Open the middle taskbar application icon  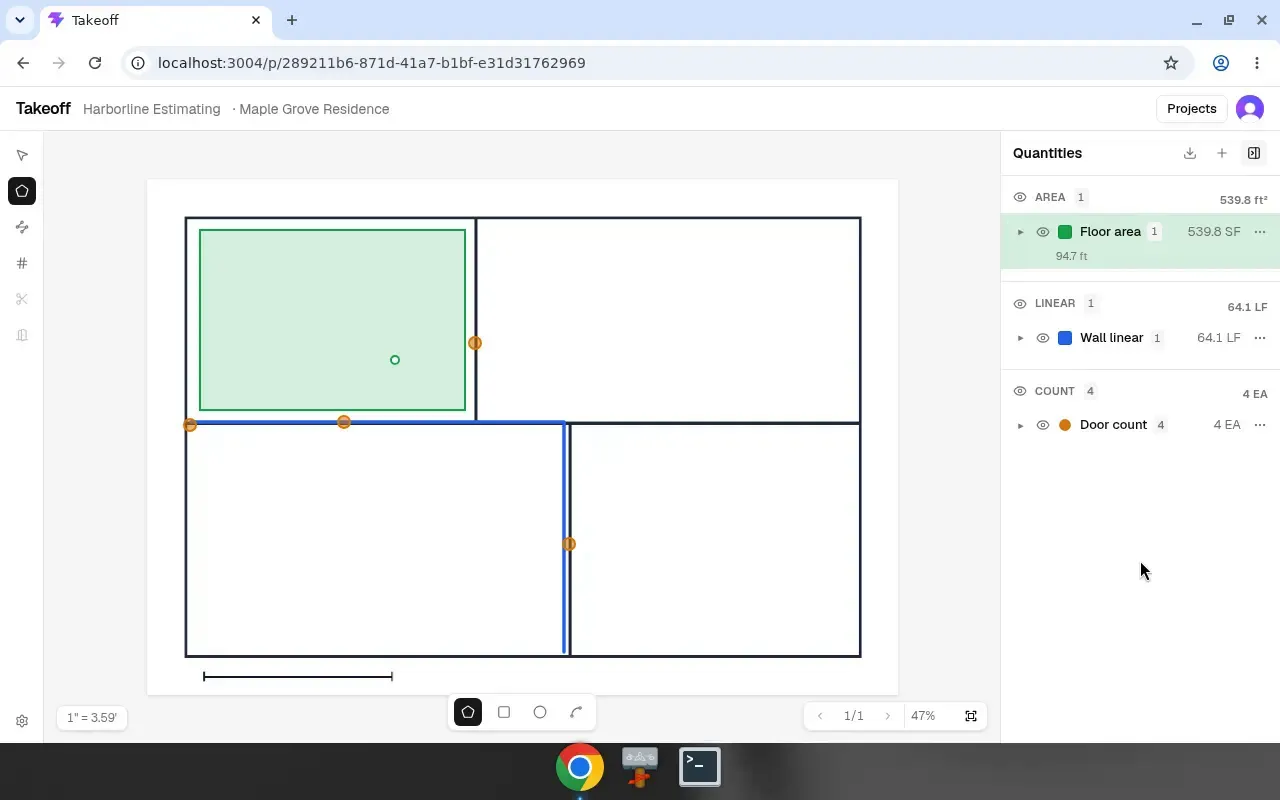point(640,768)
